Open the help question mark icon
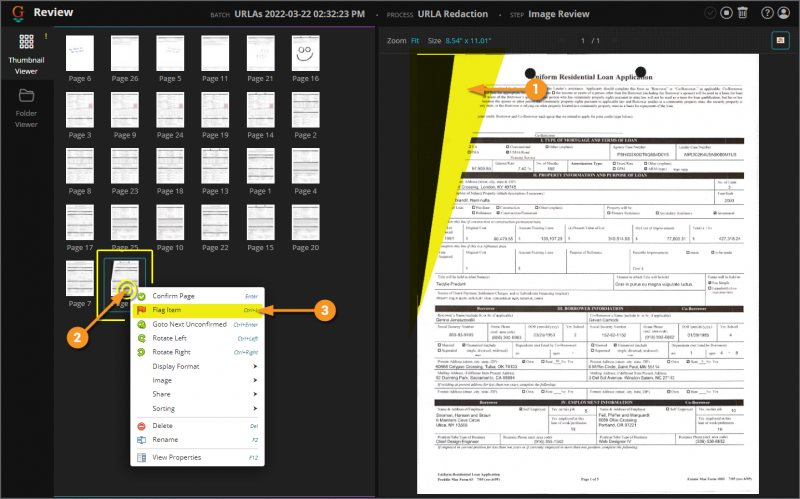This screenshot has height=499, width=800. point(767,13)
